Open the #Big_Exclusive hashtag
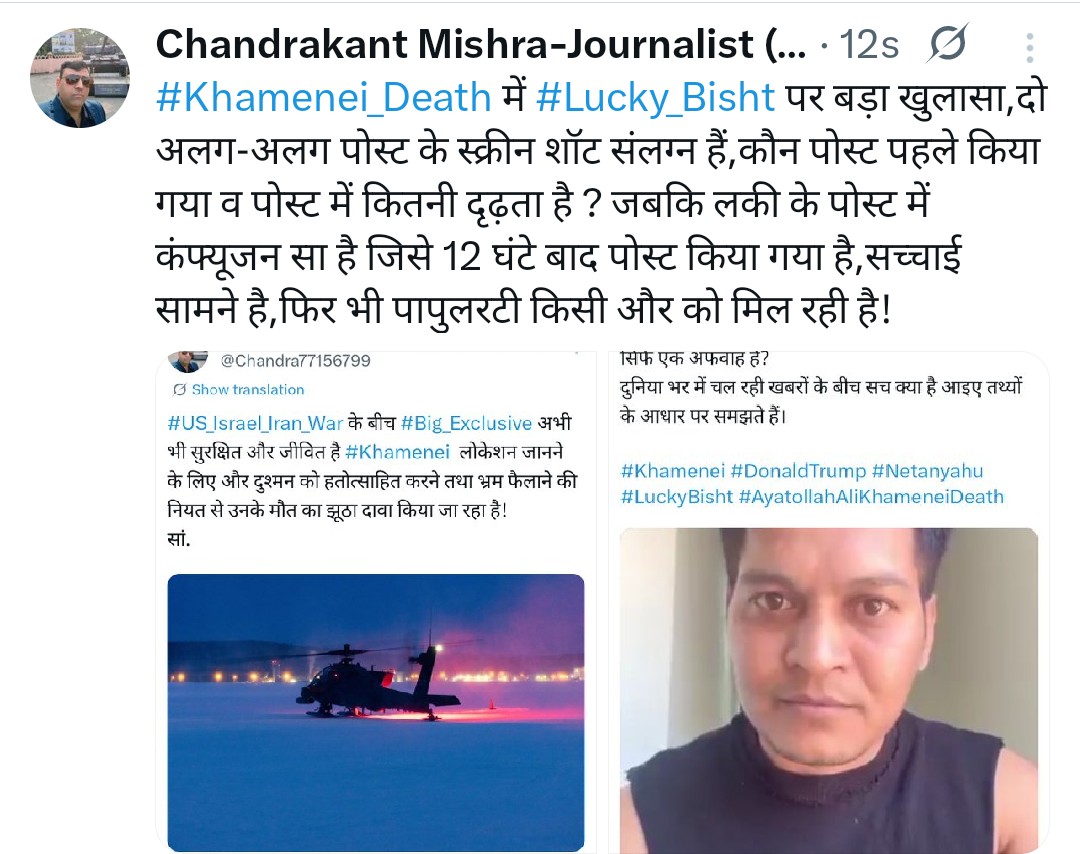The image size is (1080, 854). [466, 423]
